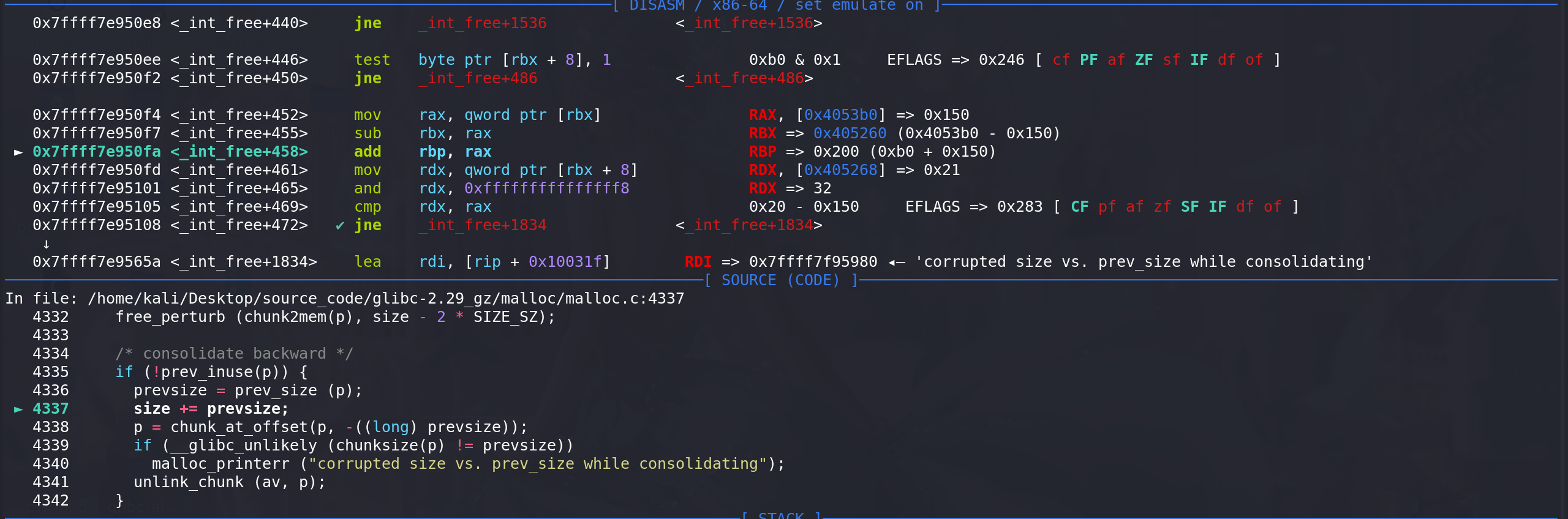Click 'unlink_chunk (av, p);' on line 4341

[x=230, y=482]
